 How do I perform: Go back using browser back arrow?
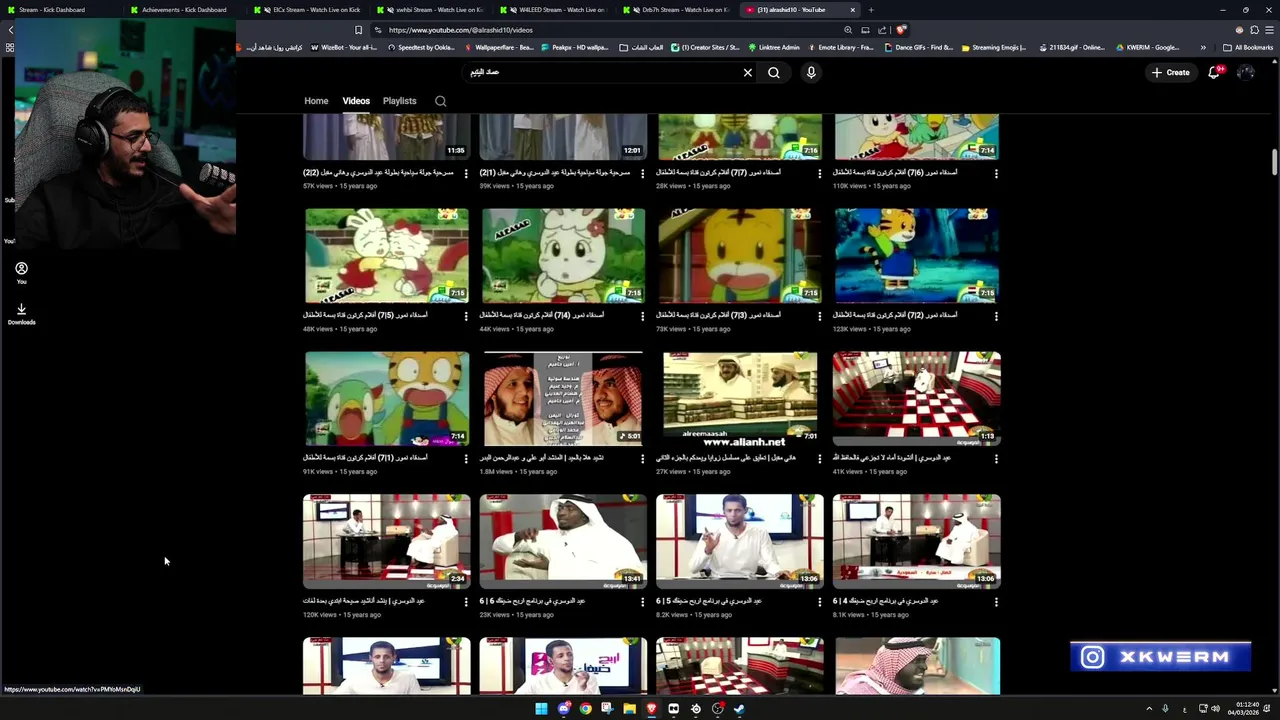pyautogui.click(x=10, y=30)
